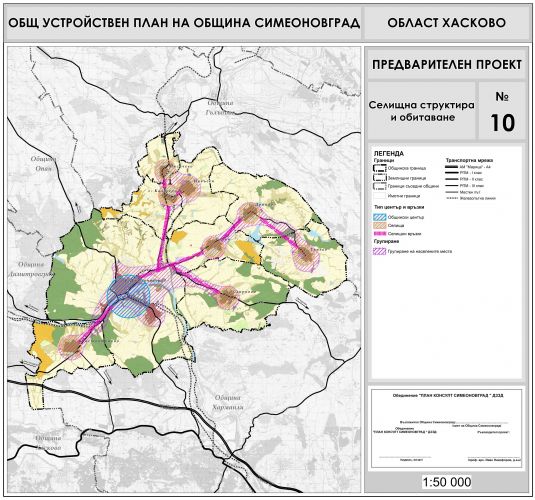Click the Община Опан map label
The image size is (535, 500).
pos(43,164)
